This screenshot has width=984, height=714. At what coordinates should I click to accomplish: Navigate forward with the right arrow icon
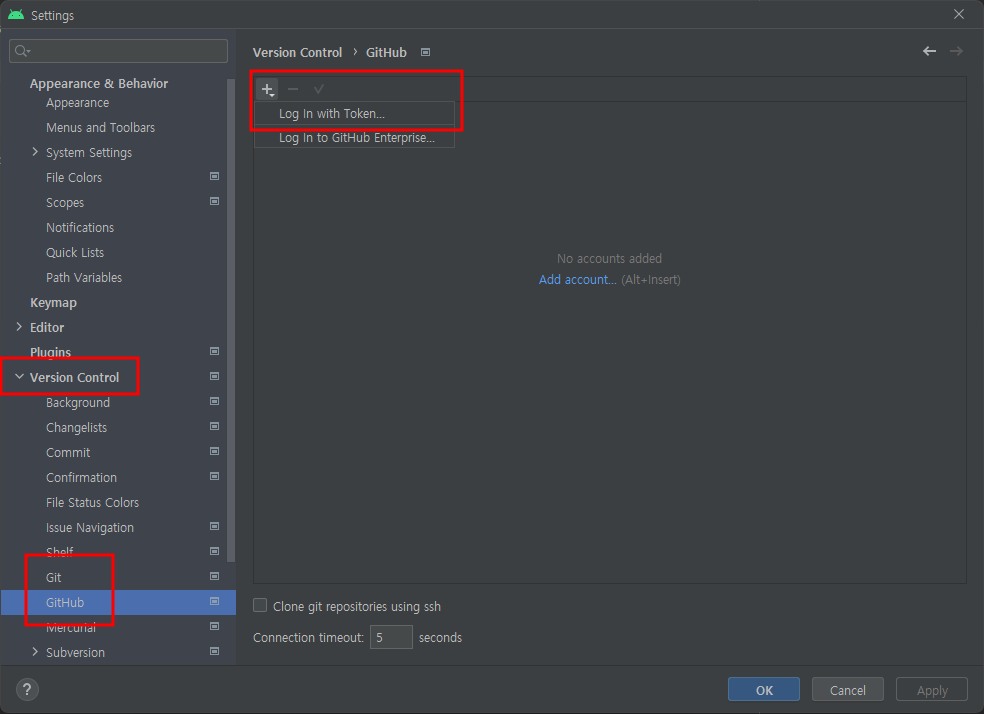[x=956, y=51]
